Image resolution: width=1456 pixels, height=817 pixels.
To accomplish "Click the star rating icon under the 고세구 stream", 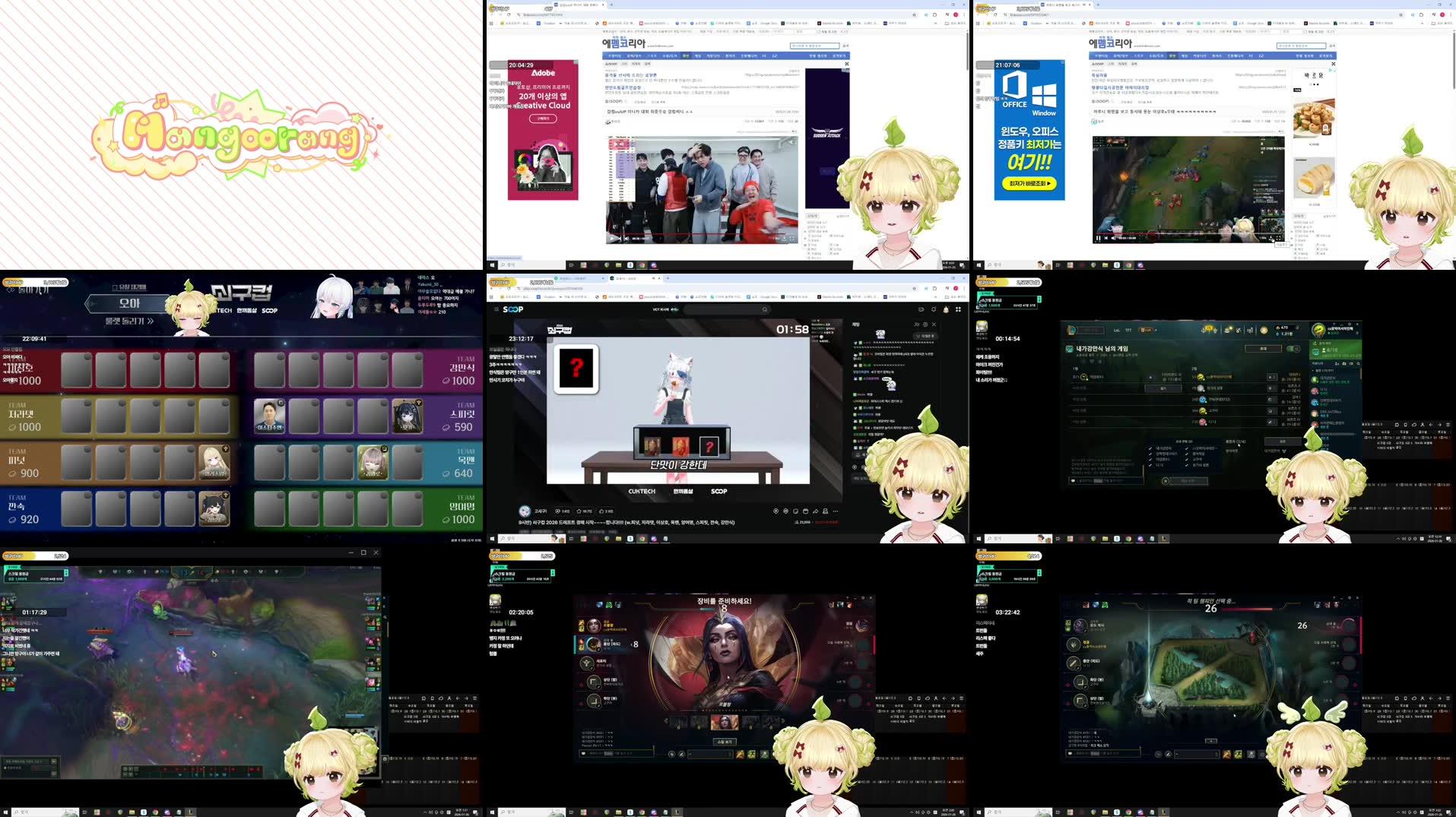I will [579, 511].
